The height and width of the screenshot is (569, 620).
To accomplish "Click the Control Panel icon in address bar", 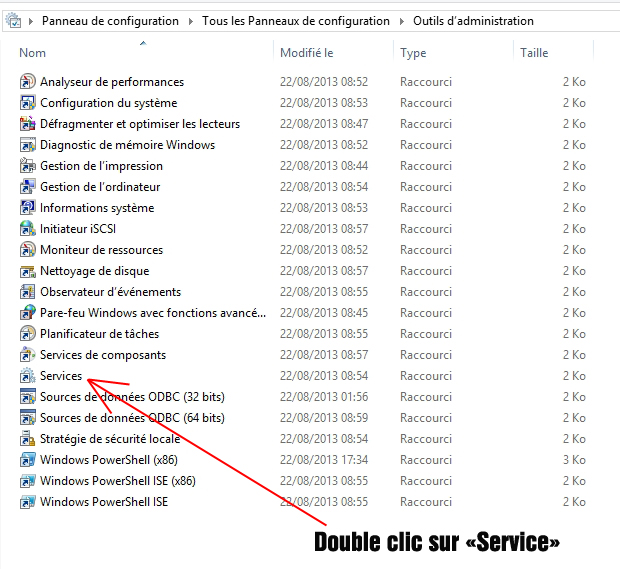I will 13,20.
